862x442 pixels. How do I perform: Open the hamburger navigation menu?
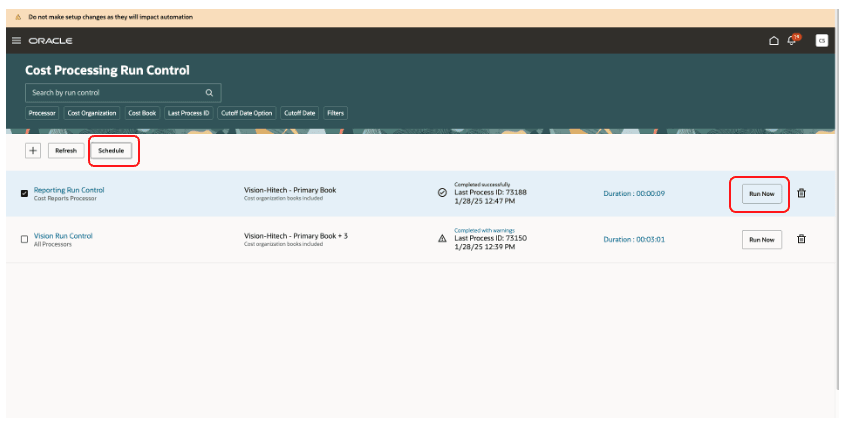tap(16, 41)
